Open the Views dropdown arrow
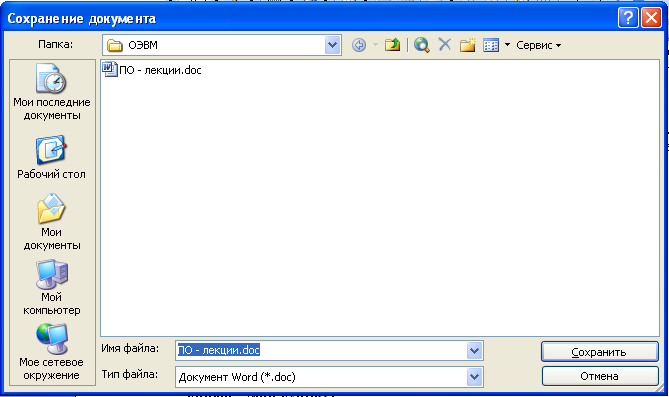 pos(507,44)
